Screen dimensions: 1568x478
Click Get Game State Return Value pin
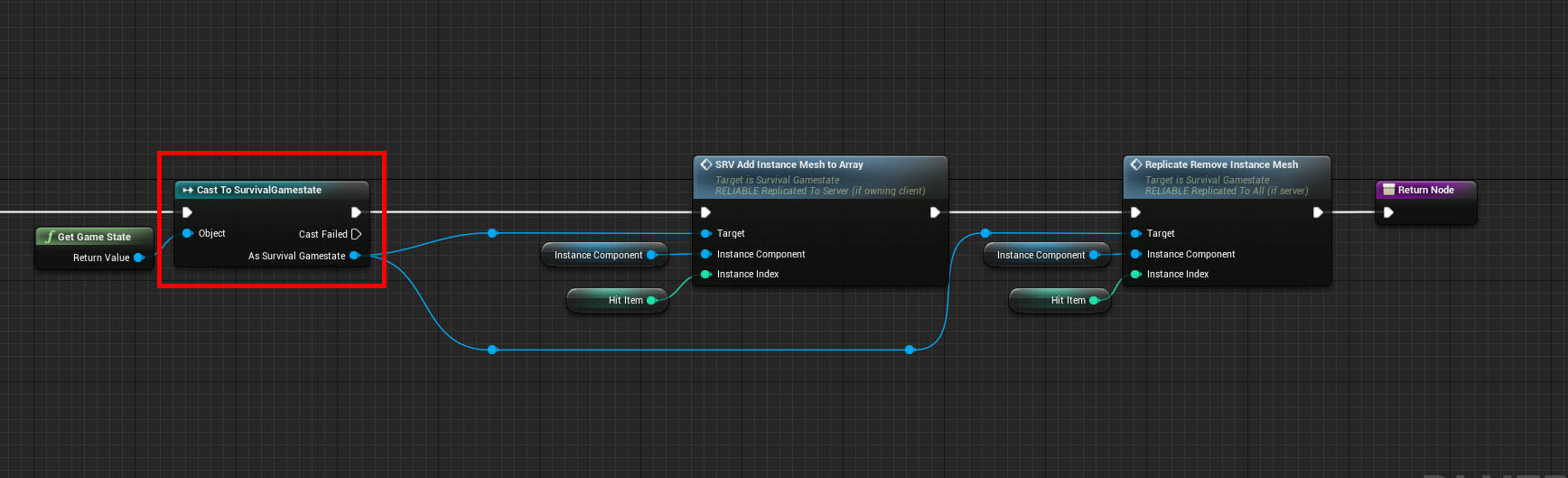(x=138, y=258)
